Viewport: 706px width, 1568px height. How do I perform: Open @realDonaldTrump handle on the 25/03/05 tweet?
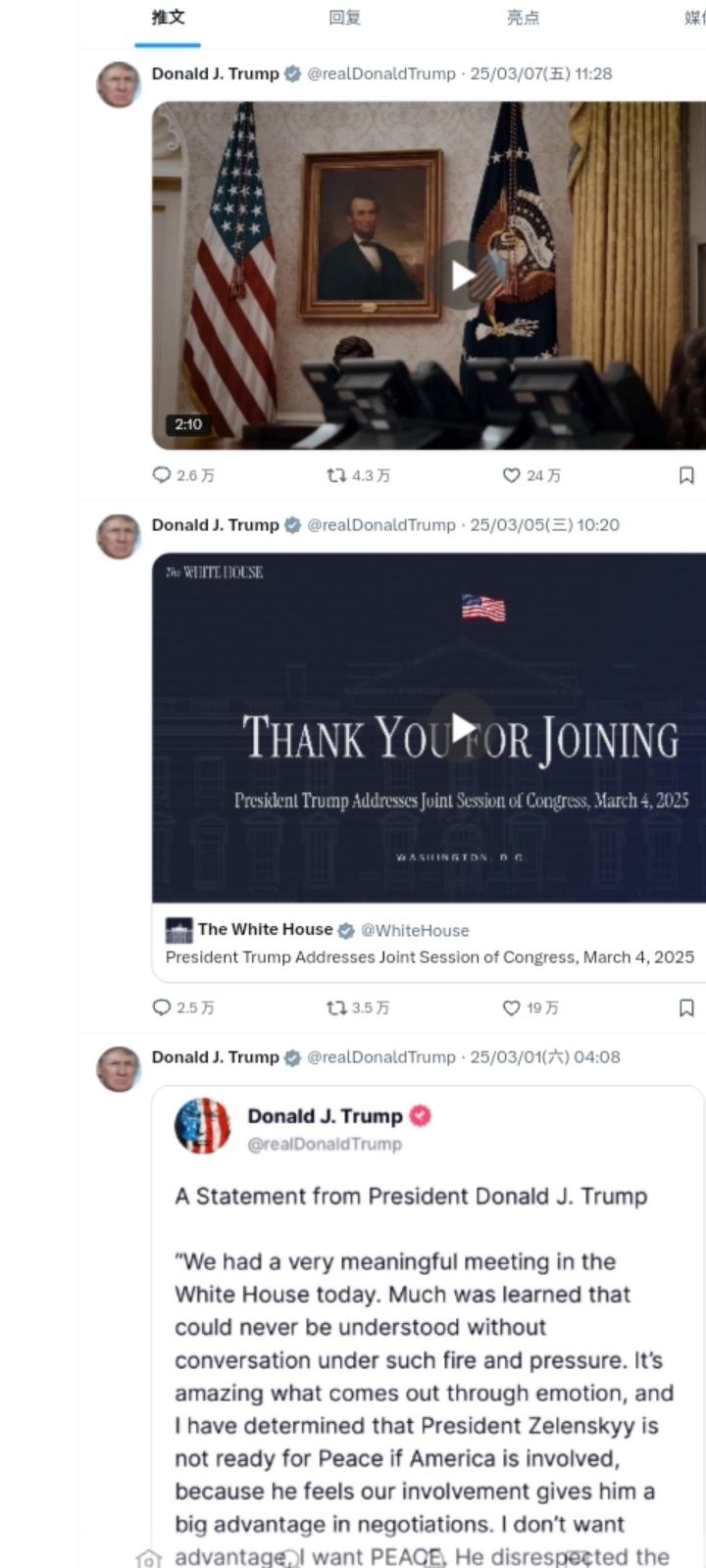[x=381, y=525]
